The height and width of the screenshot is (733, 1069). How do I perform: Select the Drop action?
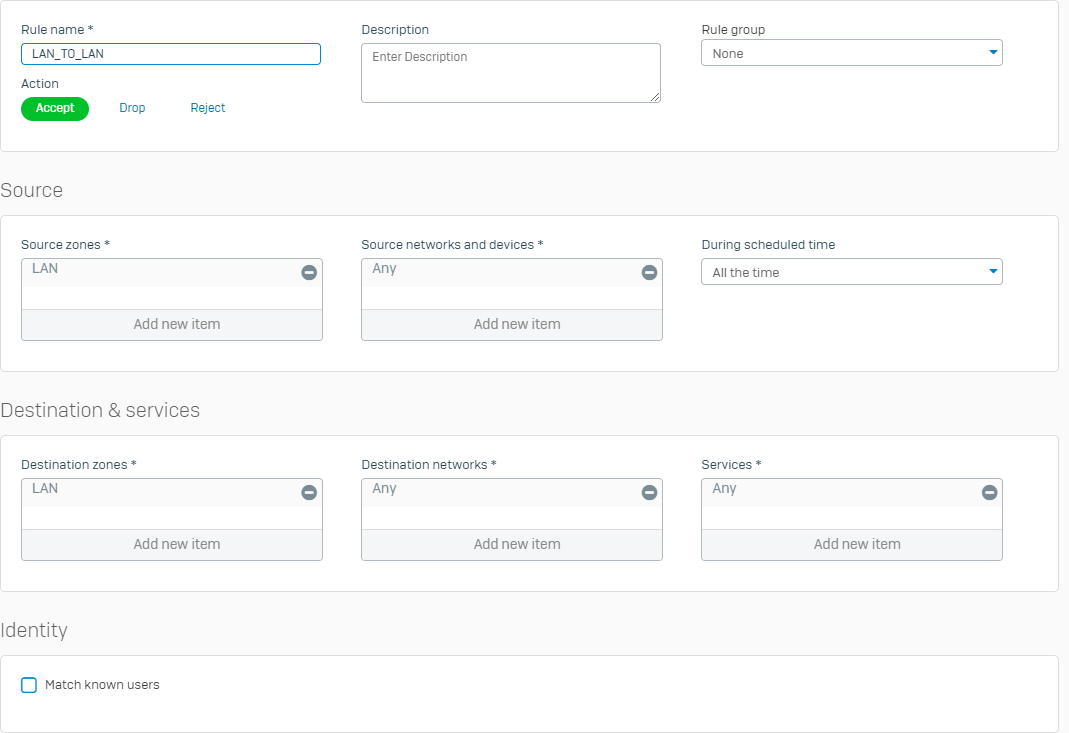pyautogui.click(x=132, y=108)
